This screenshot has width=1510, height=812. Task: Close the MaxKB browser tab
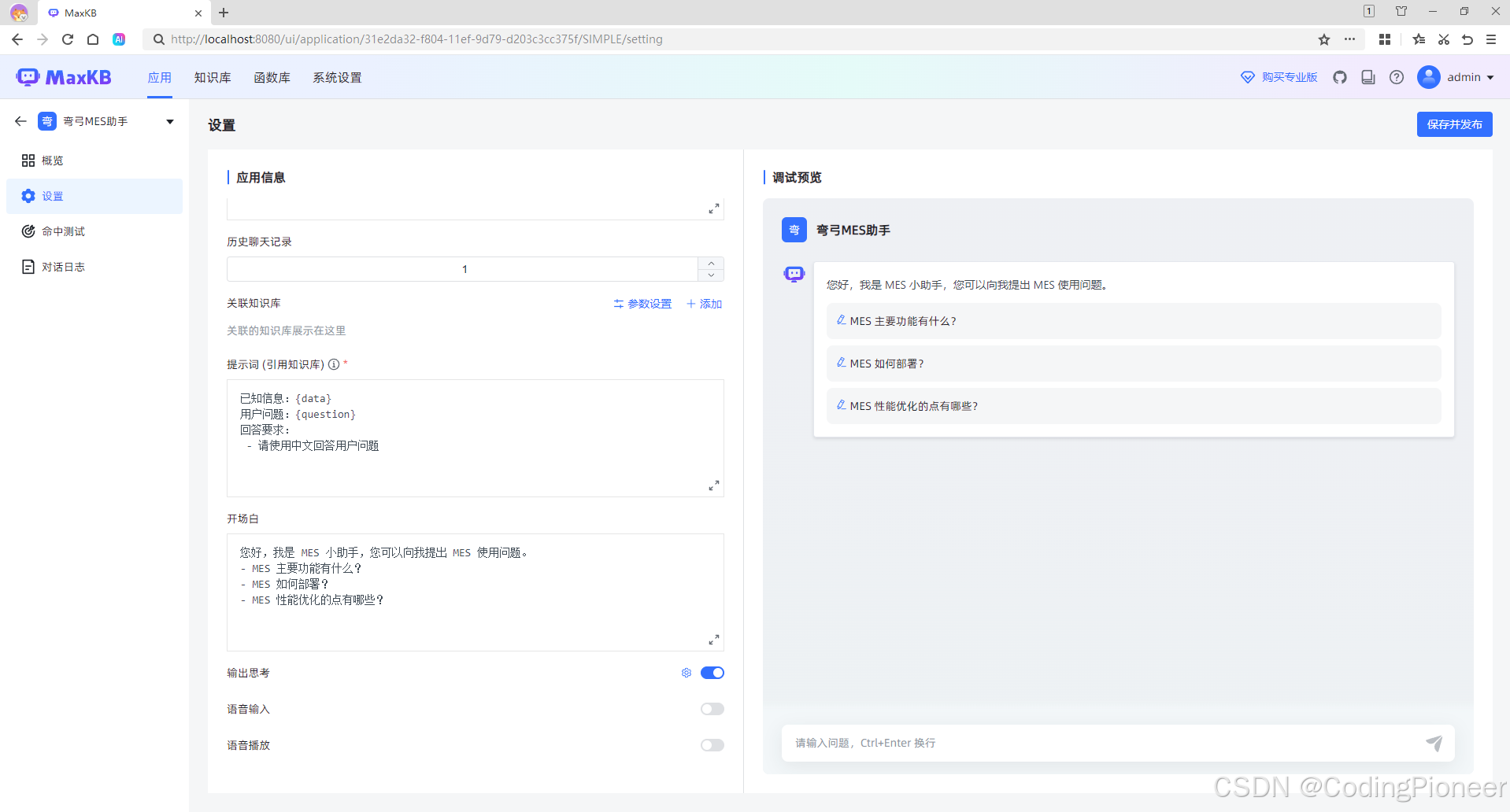(198, 13)
